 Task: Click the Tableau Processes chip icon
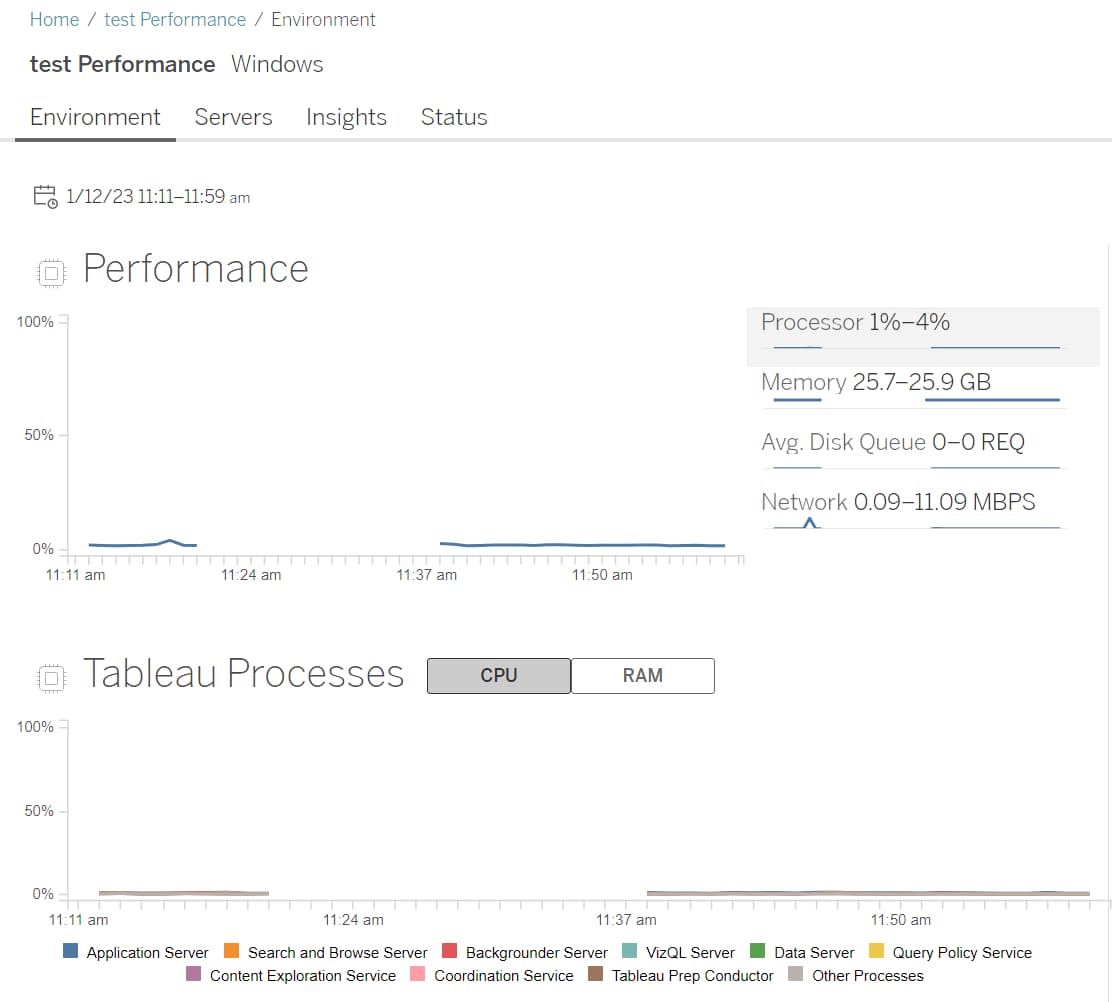coord(51,678)
